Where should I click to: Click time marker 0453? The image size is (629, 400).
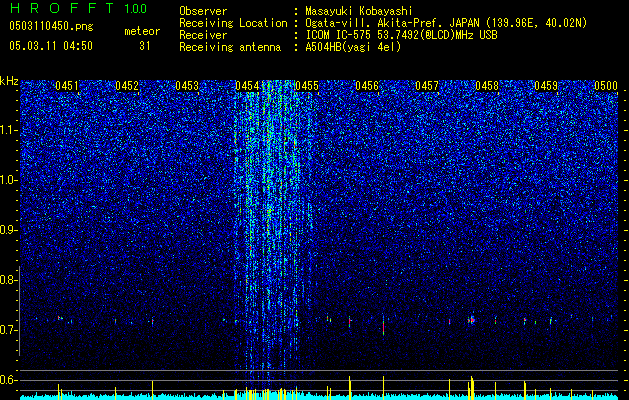pos(187,86)
